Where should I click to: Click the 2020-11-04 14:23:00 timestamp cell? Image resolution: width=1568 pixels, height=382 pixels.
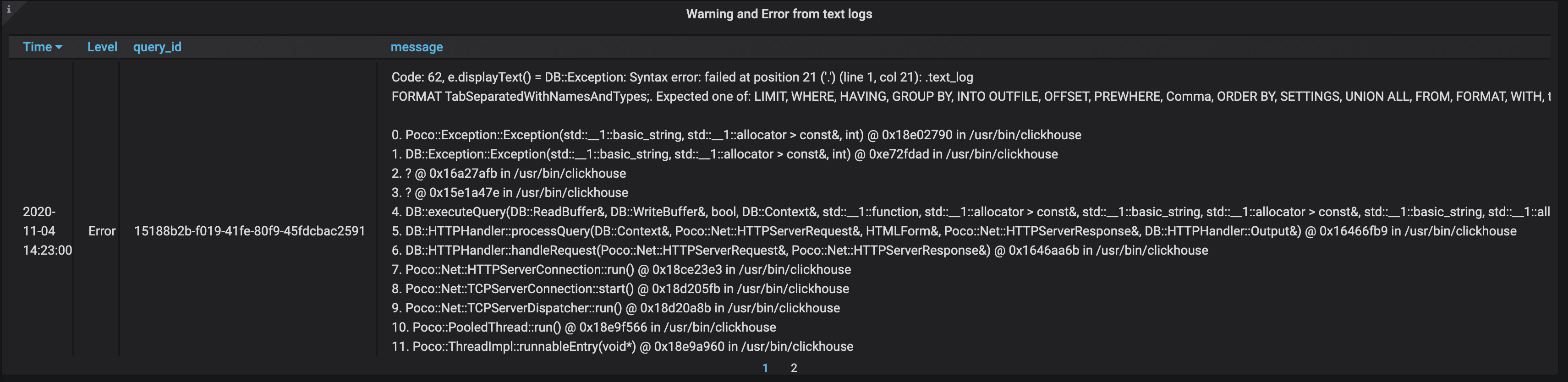point(47,230)
